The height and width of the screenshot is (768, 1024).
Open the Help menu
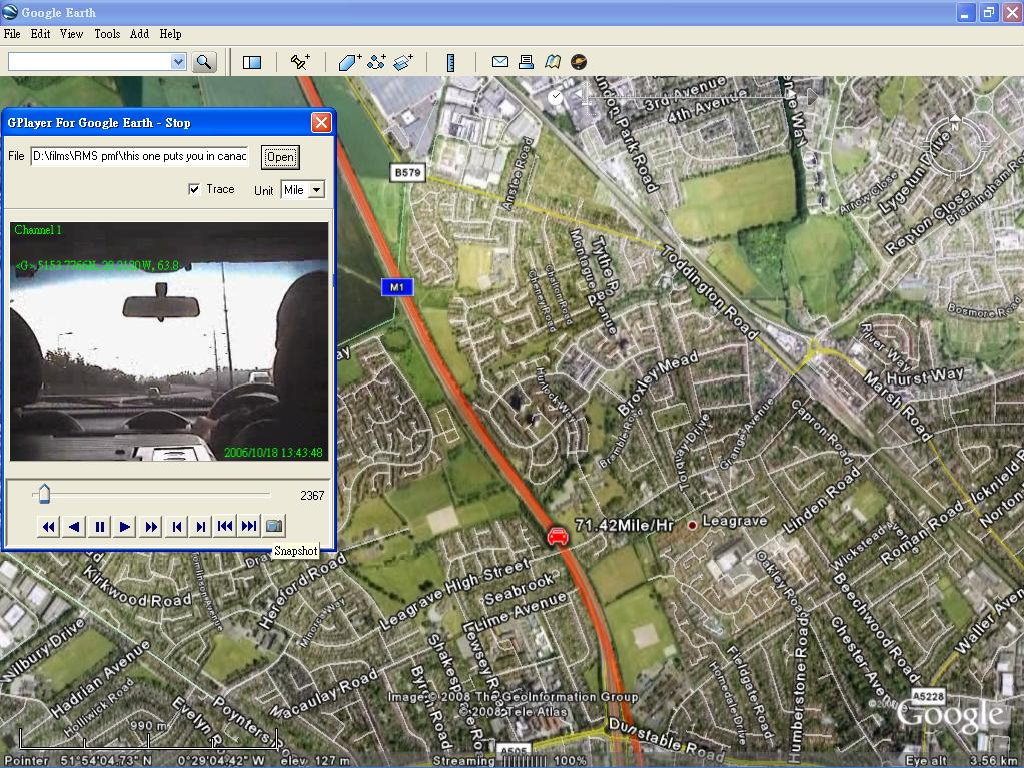[170, 34]
